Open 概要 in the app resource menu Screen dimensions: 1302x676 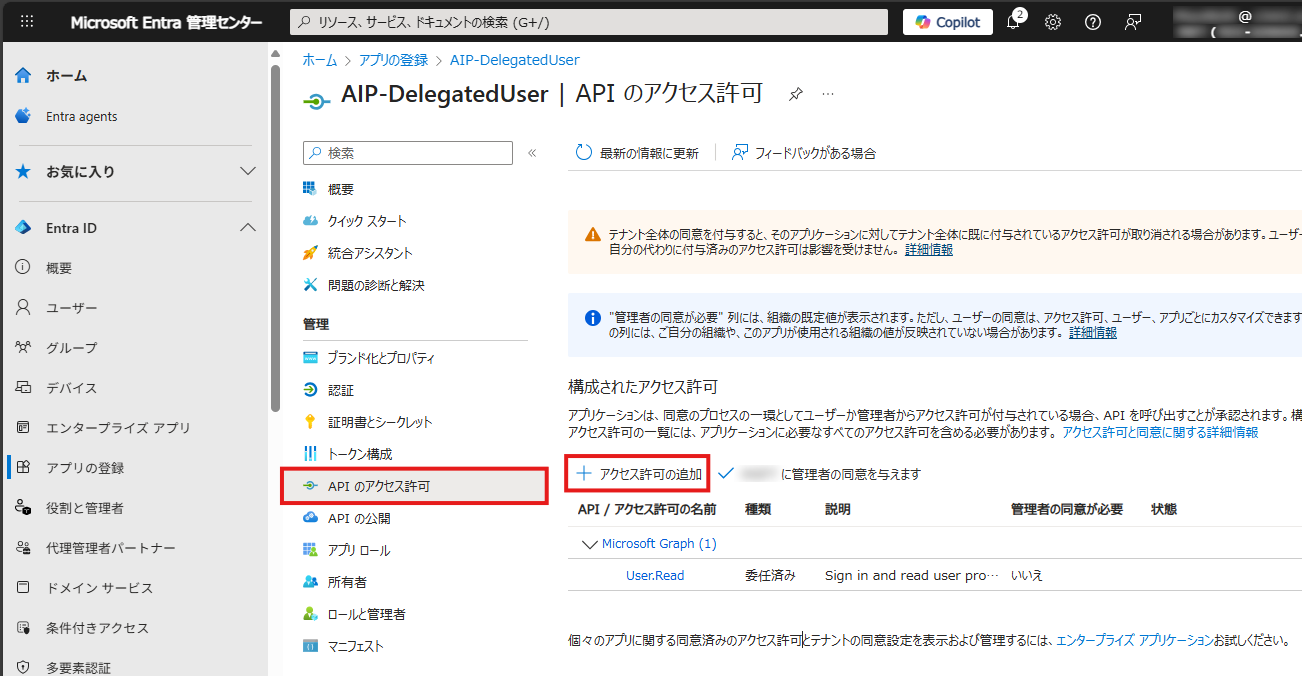tap(341, 189)
